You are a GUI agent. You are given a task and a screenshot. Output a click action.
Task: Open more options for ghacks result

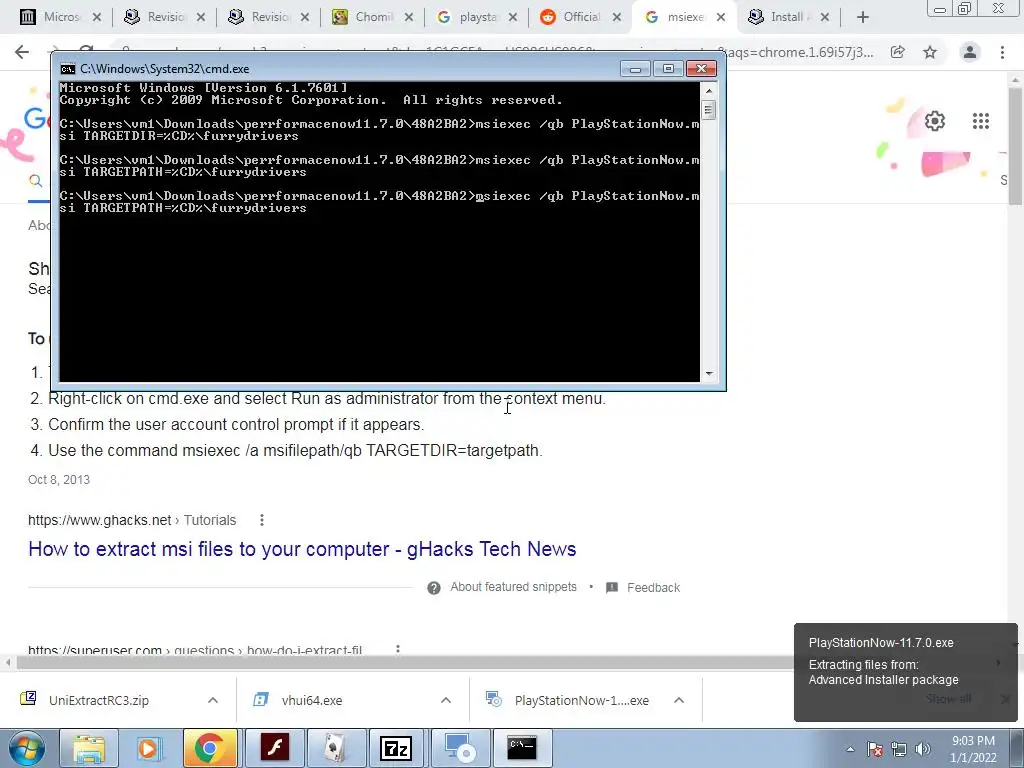click(x=262, y=520)
